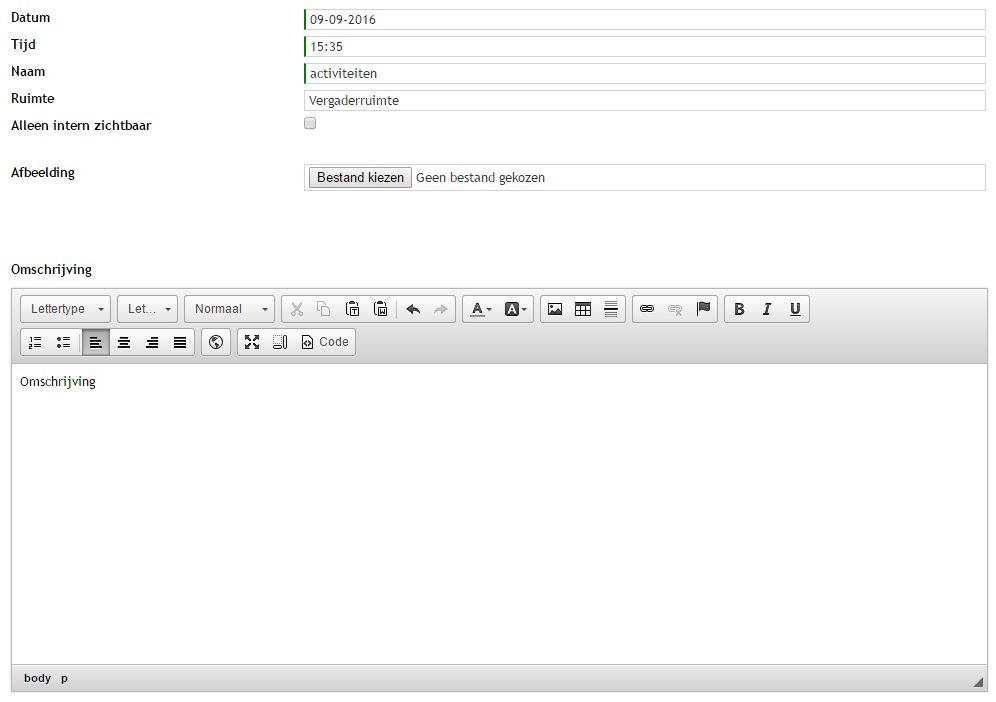Open the Normaal paragraph format dropdown
Screen dimensions: 996x702
tap(230, 309)
